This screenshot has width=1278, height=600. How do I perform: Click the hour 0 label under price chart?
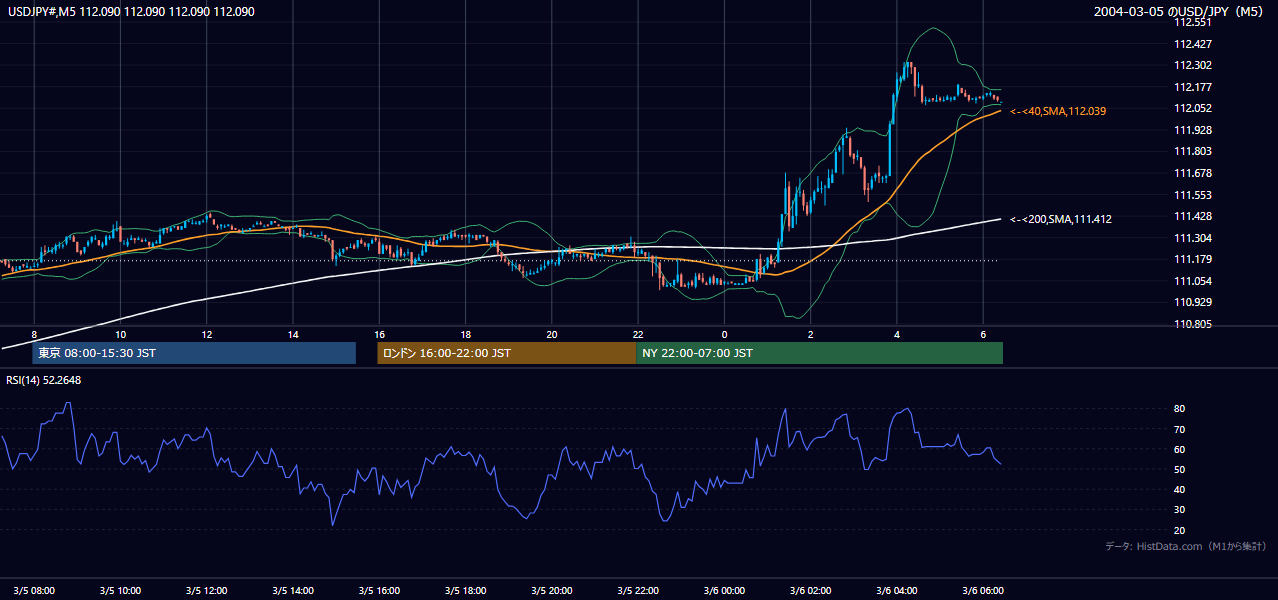pyautogui.click(x=724, y=334)
